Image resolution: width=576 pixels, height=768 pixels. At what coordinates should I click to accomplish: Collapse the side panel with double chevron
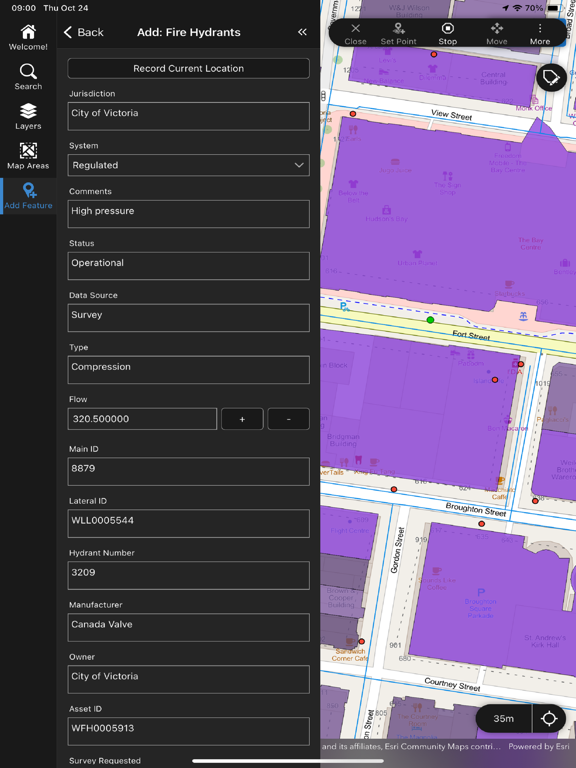coord(302,32)
